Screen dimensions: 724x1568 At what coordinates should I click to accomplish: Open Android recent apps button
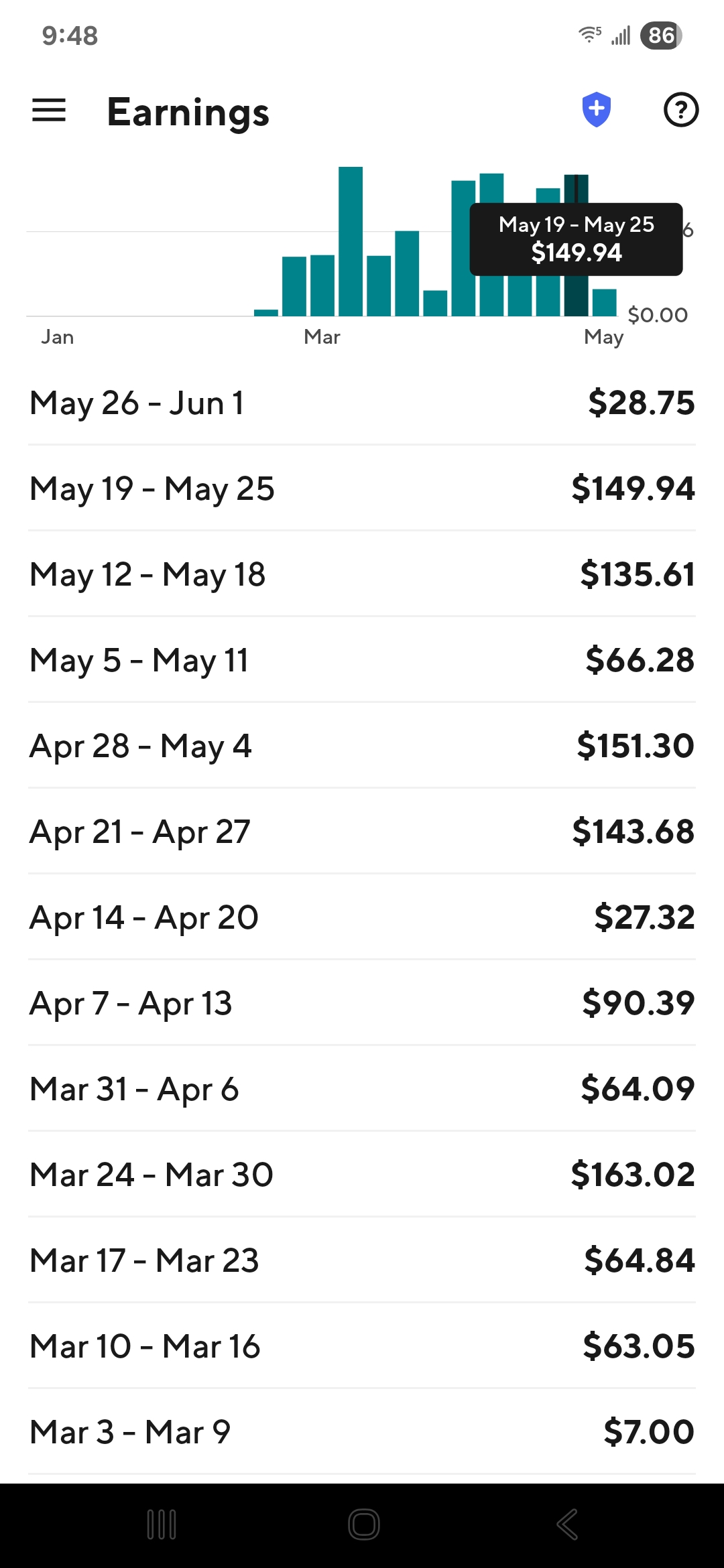[162, 1524]
